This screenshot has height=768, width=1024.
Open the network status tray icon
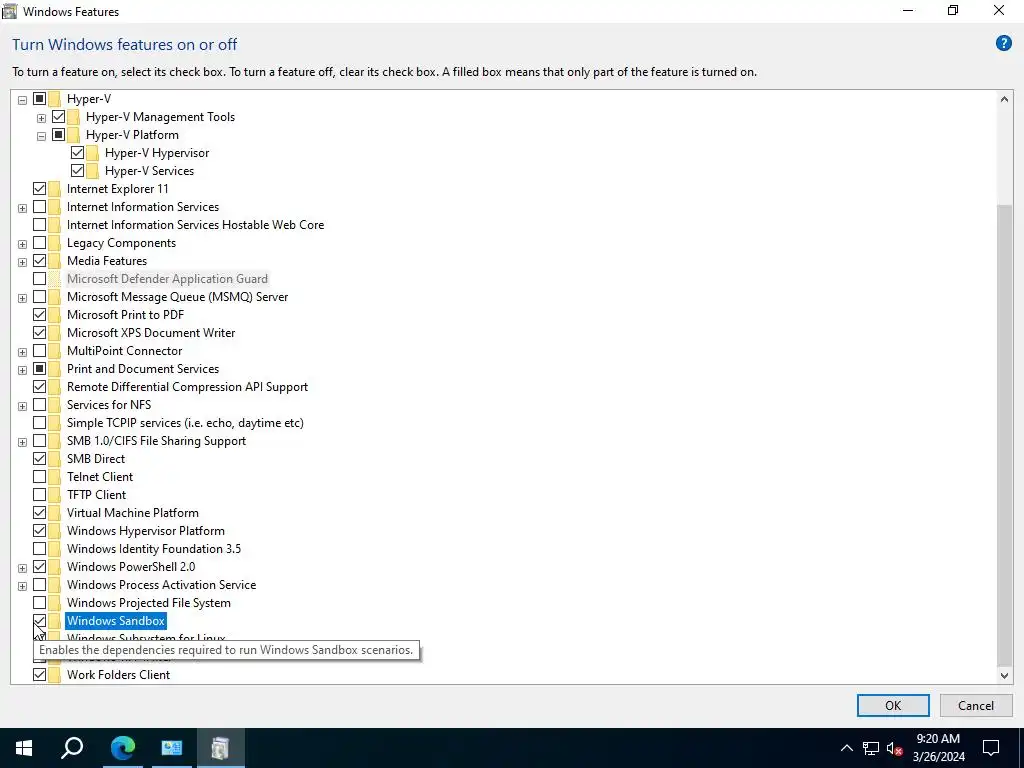click(x=871, y=748)
